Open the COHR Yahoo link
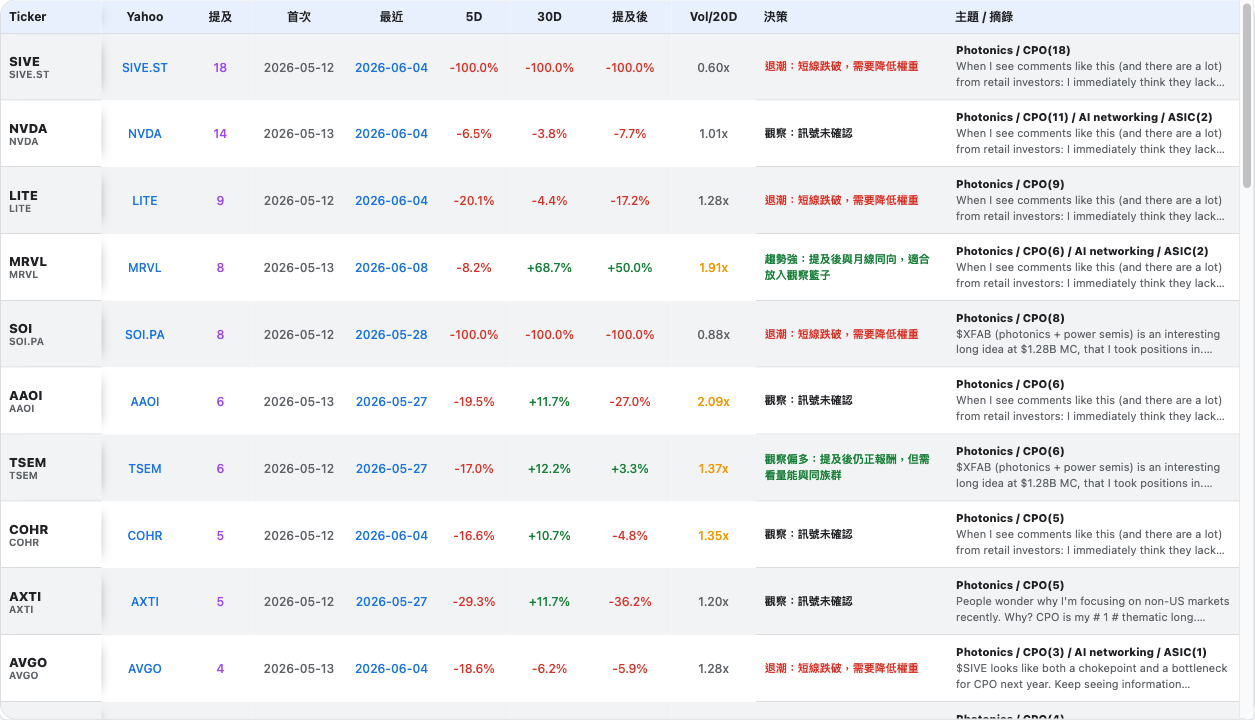1255x720 pixels. click(145, 536)
